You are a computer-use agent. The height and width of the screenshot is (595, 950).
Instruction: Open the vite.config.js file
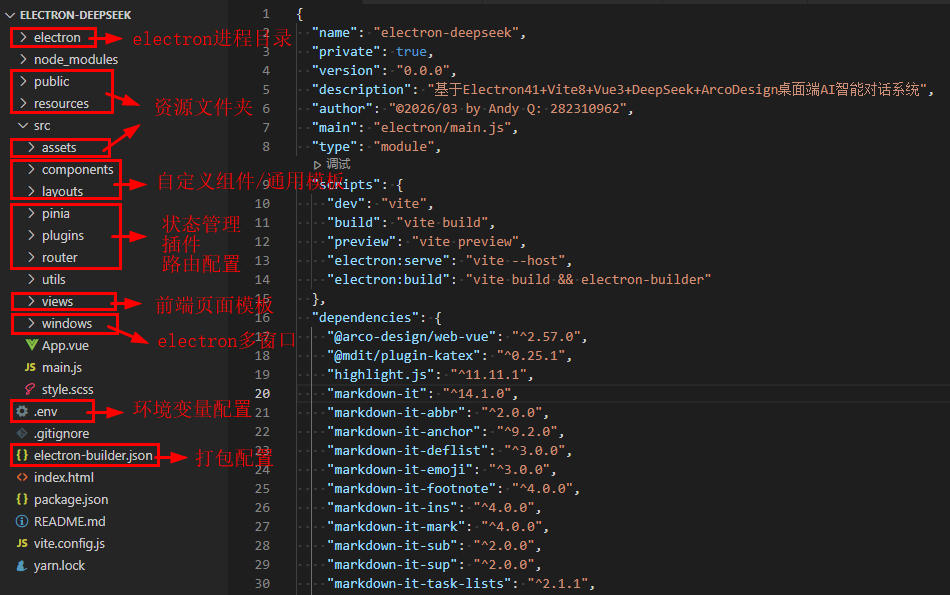[68, 543]
